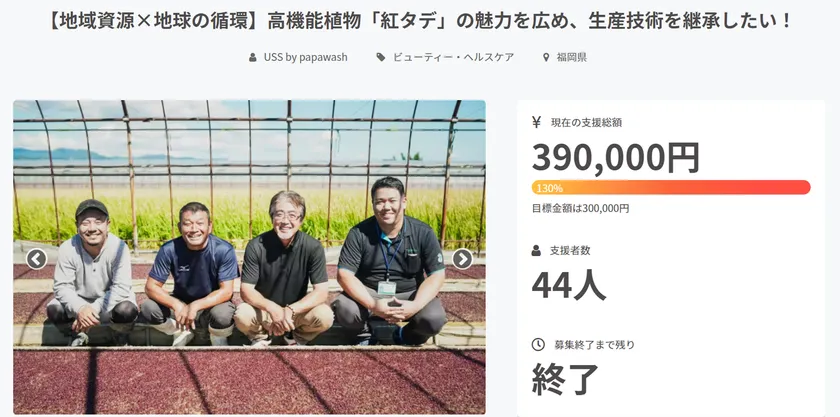Click the 44人 supporter count
Image resolution: width=840 pixels, height=417 pixels.
[x=568, y=286]
